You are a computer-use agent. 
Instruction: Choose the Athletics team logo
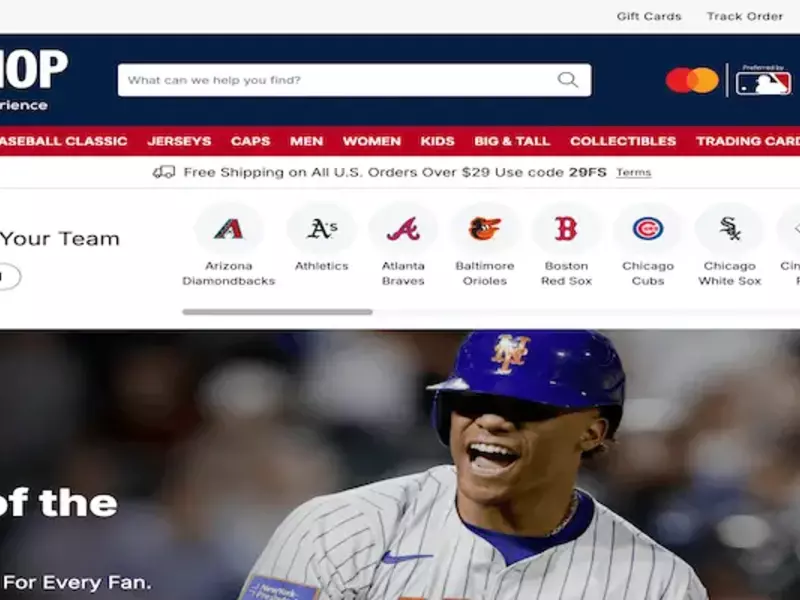(x=321, y=229)
